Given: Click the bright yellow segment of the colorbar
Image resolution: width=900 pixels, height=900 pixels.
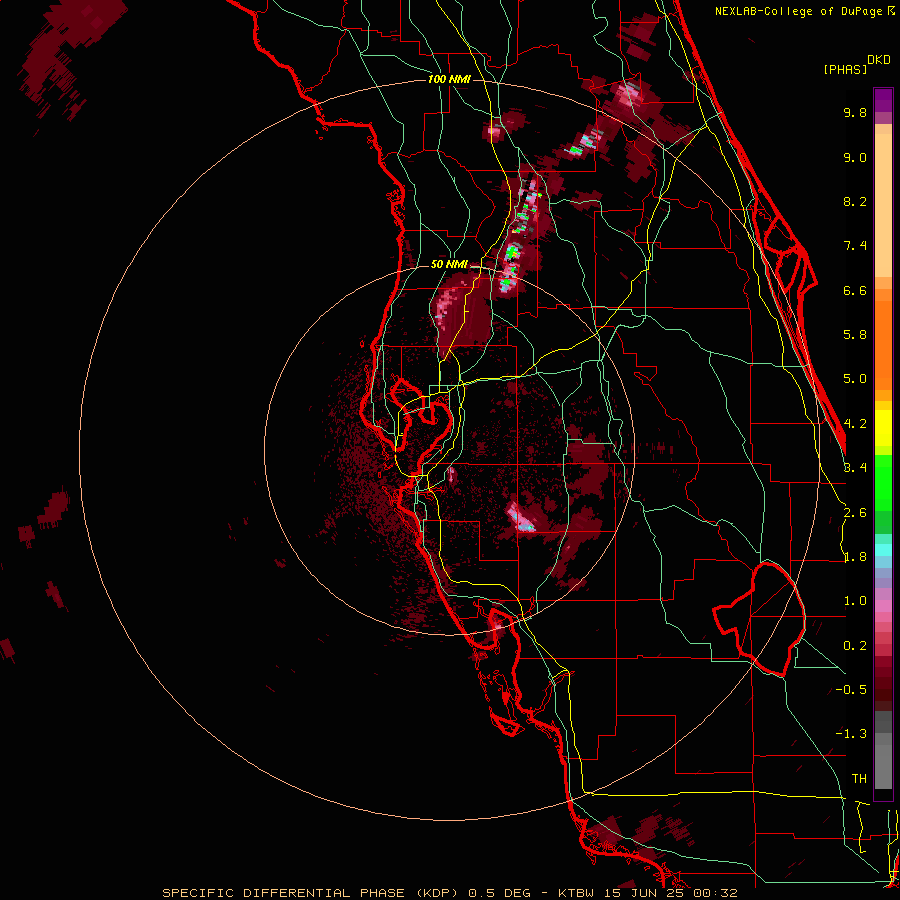Looking at the screenshot, I should tap(883, 428).
